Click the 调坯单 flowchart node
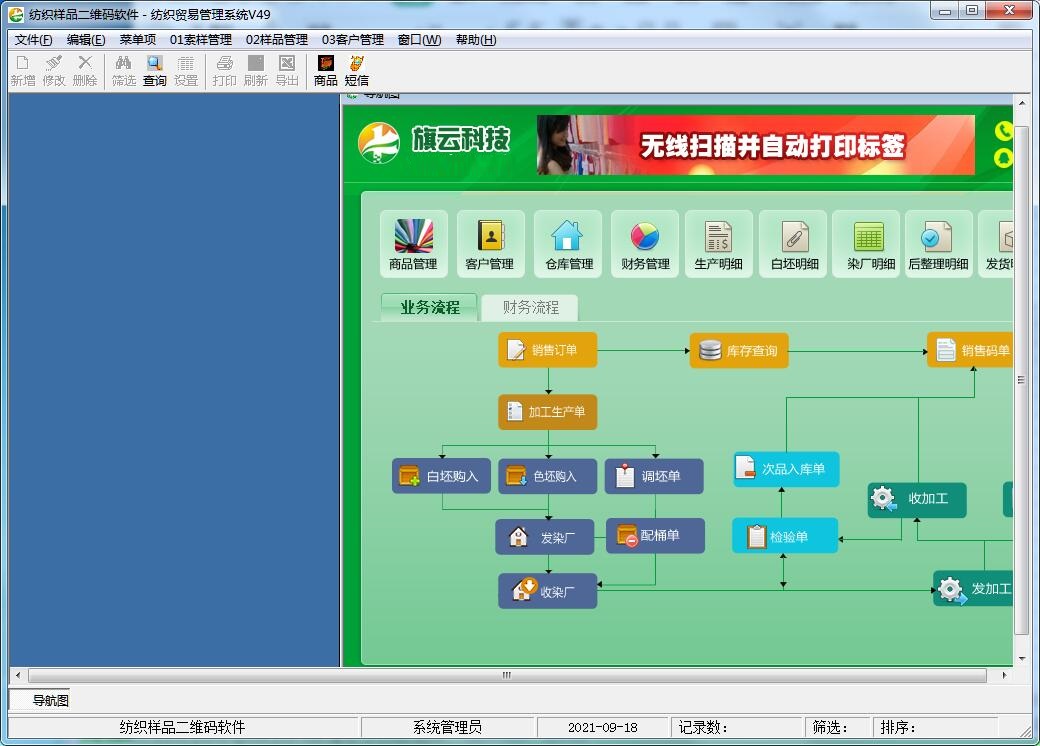The image size is (1040, 746). pyautogui.click(x=654, y=476)
